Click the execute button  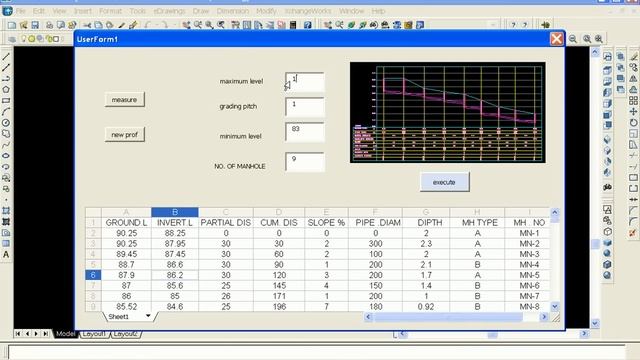point(444,182)
